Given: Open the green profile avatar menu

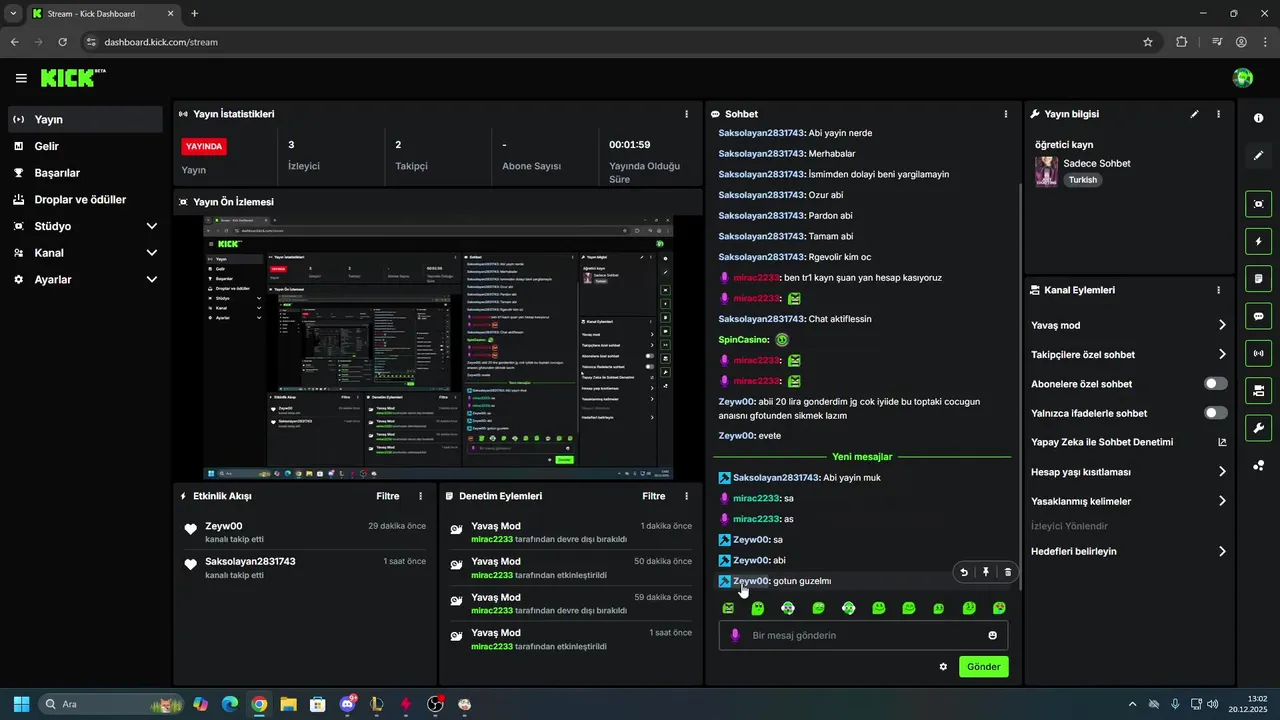Looking at the screenshot, I should pyautogui.click(x=1243, y=78).
